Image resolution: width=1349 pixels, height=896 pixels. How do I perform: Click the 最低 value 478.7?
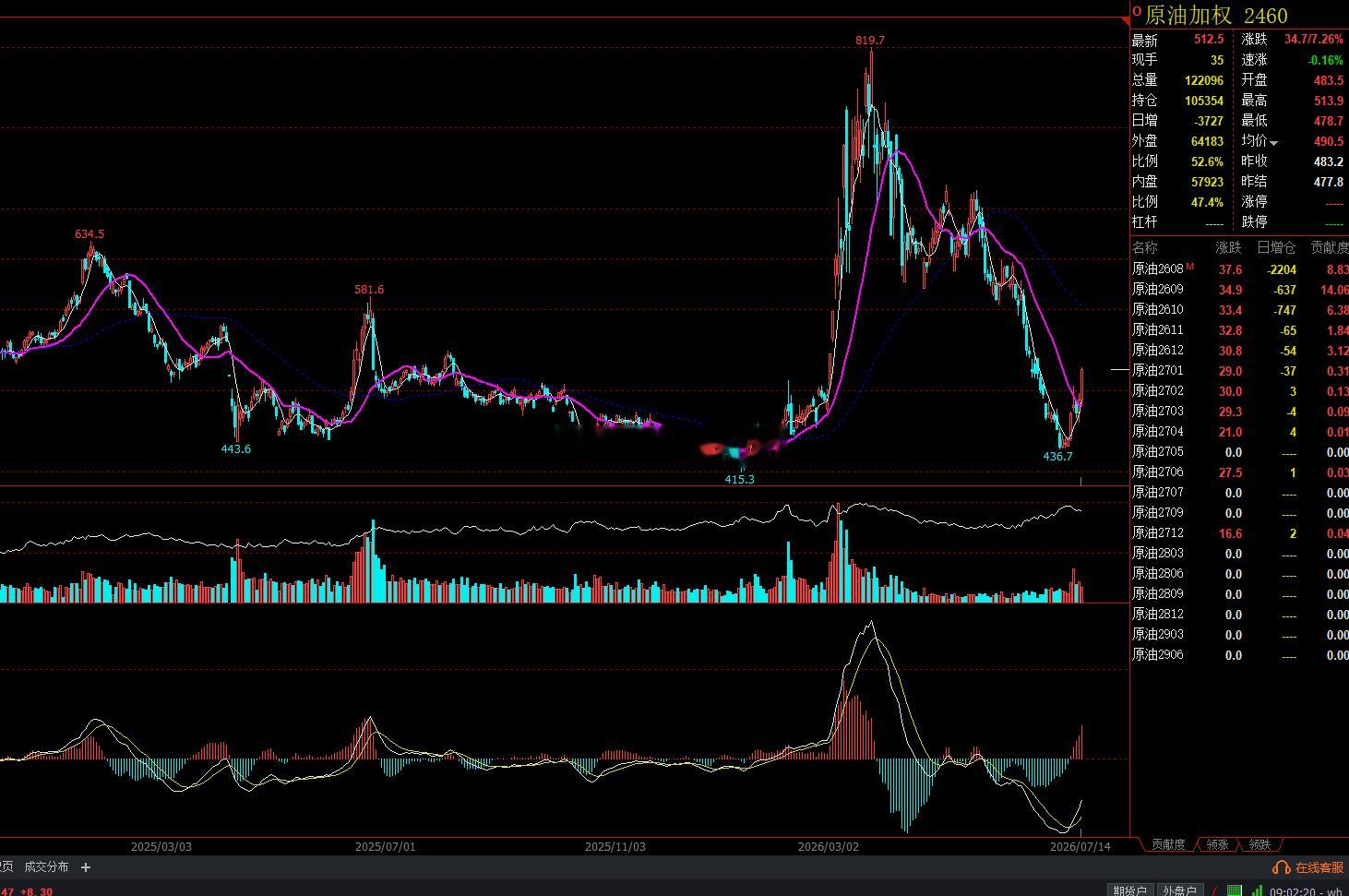tap(1329, 121)
